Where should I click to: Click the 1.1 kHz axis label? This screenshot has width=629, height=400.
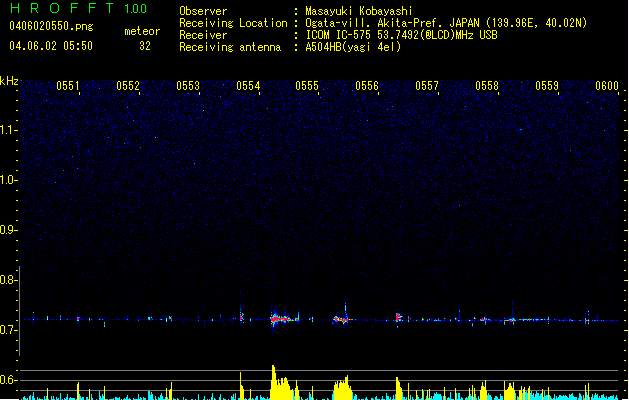[9, 130]
